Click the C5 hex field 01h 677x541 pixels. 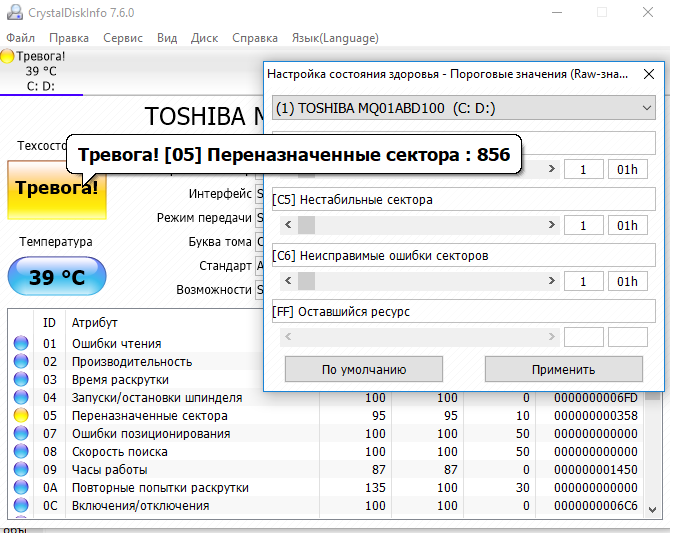click(627, 225)
